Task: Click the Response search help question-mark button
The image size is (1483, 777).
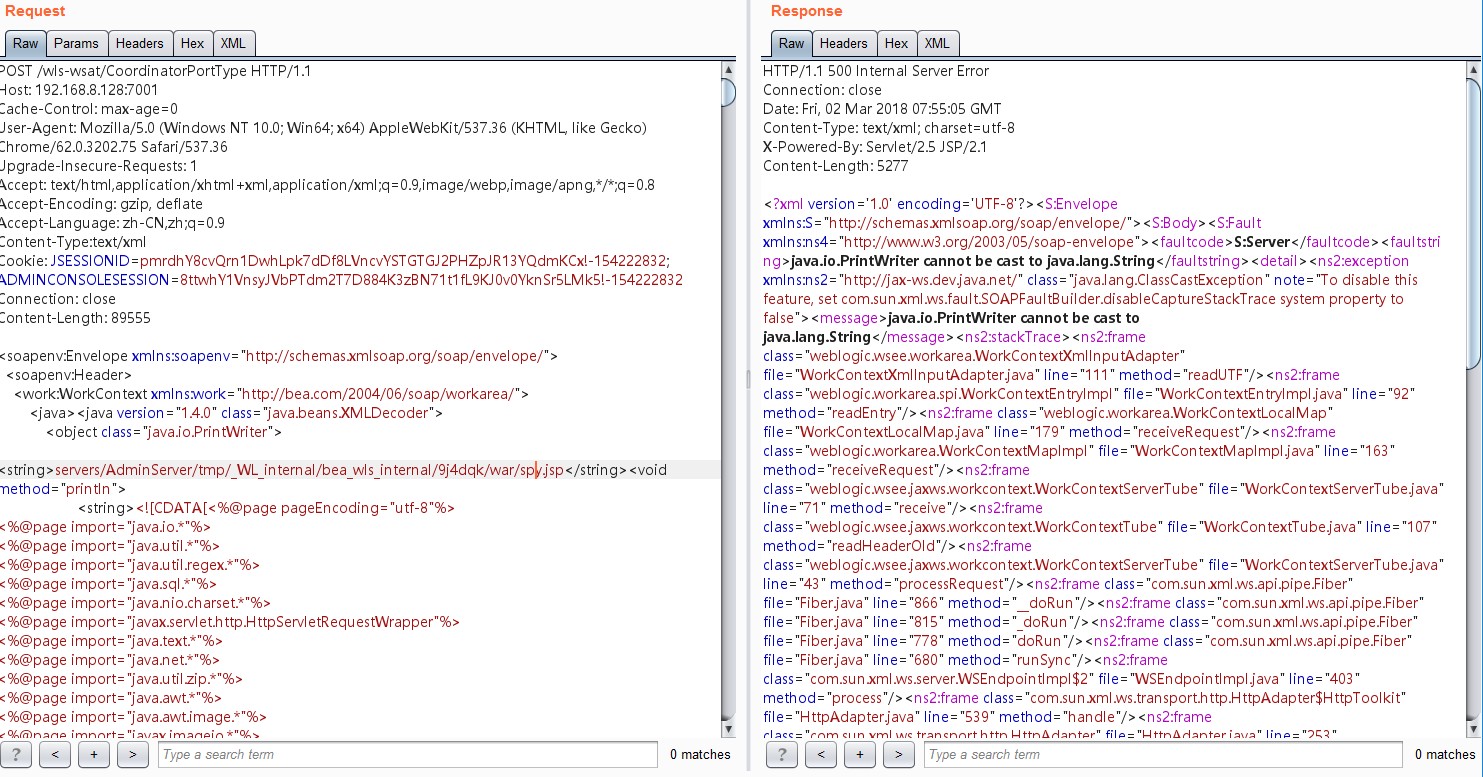Action: 782,754
